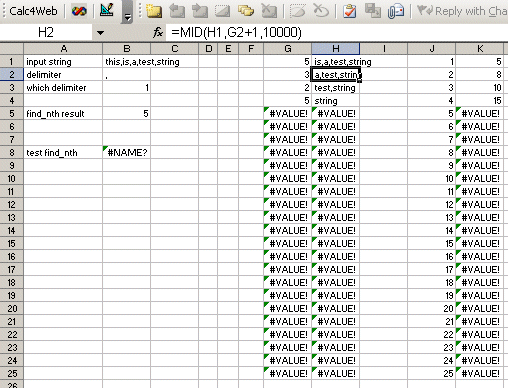Expand toolbar options arrow after the ruler-pencil icon
Screen dimensions: 508x388
[x=127, y=12]
